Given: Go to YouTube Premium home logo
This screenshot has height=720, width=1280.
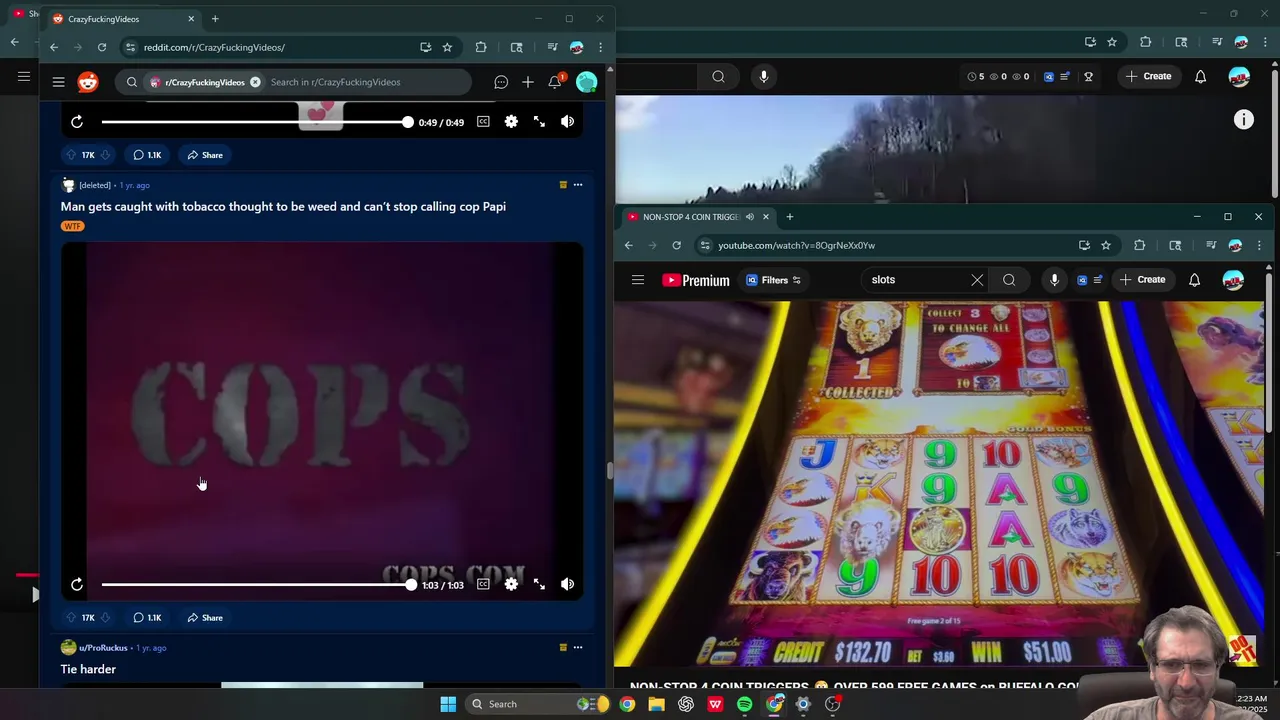Looking at the screenshot, I should click(696, 280).
